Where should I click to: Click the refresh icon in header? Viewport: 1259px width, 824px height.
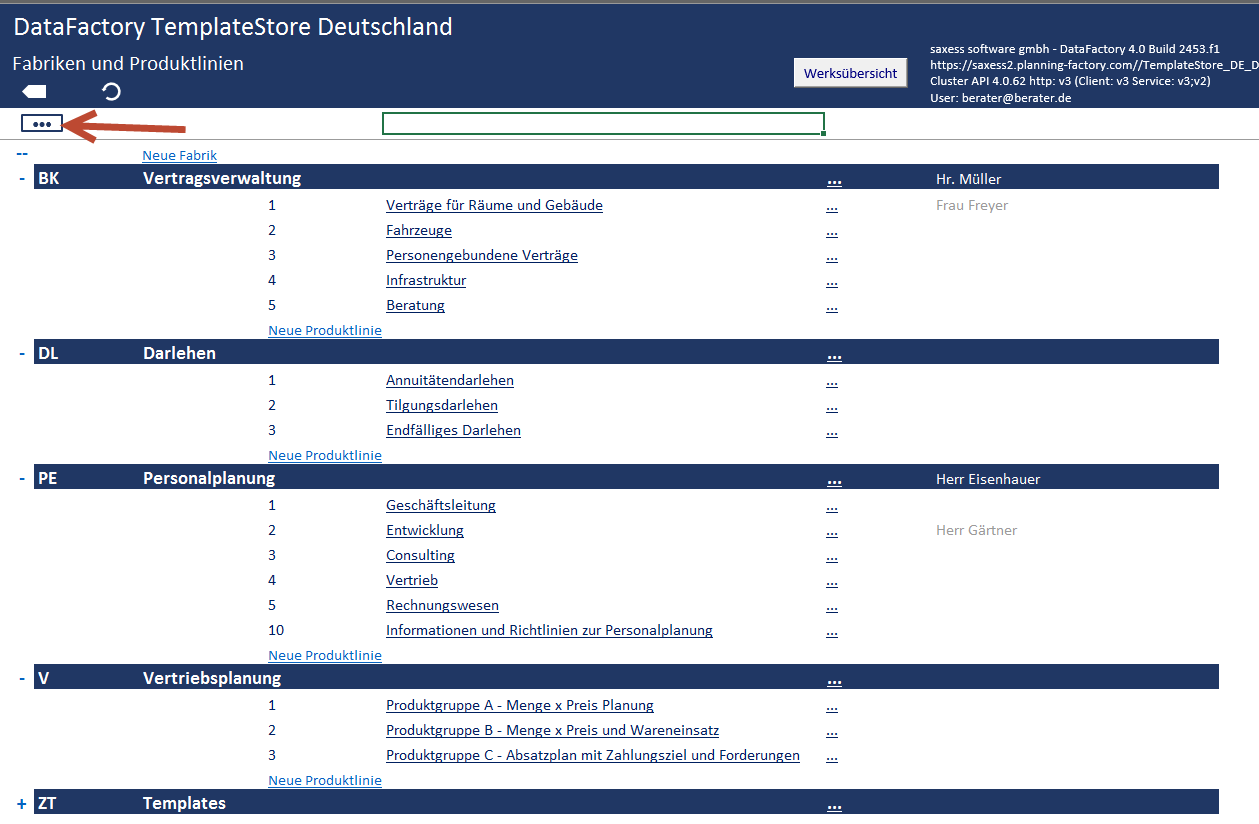point(112,92)
